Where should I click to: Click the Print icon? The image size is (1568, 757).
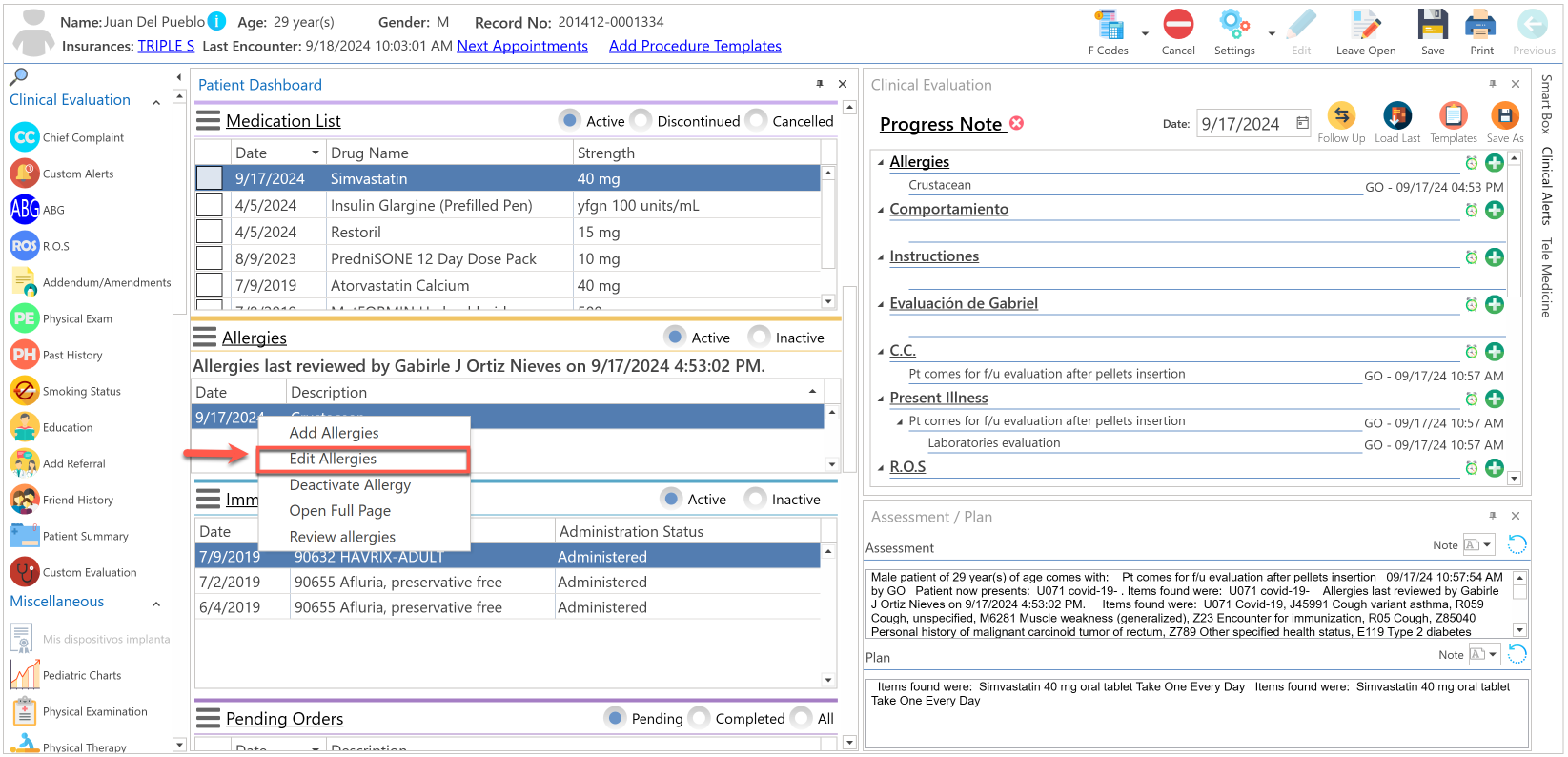(1481, 25)
